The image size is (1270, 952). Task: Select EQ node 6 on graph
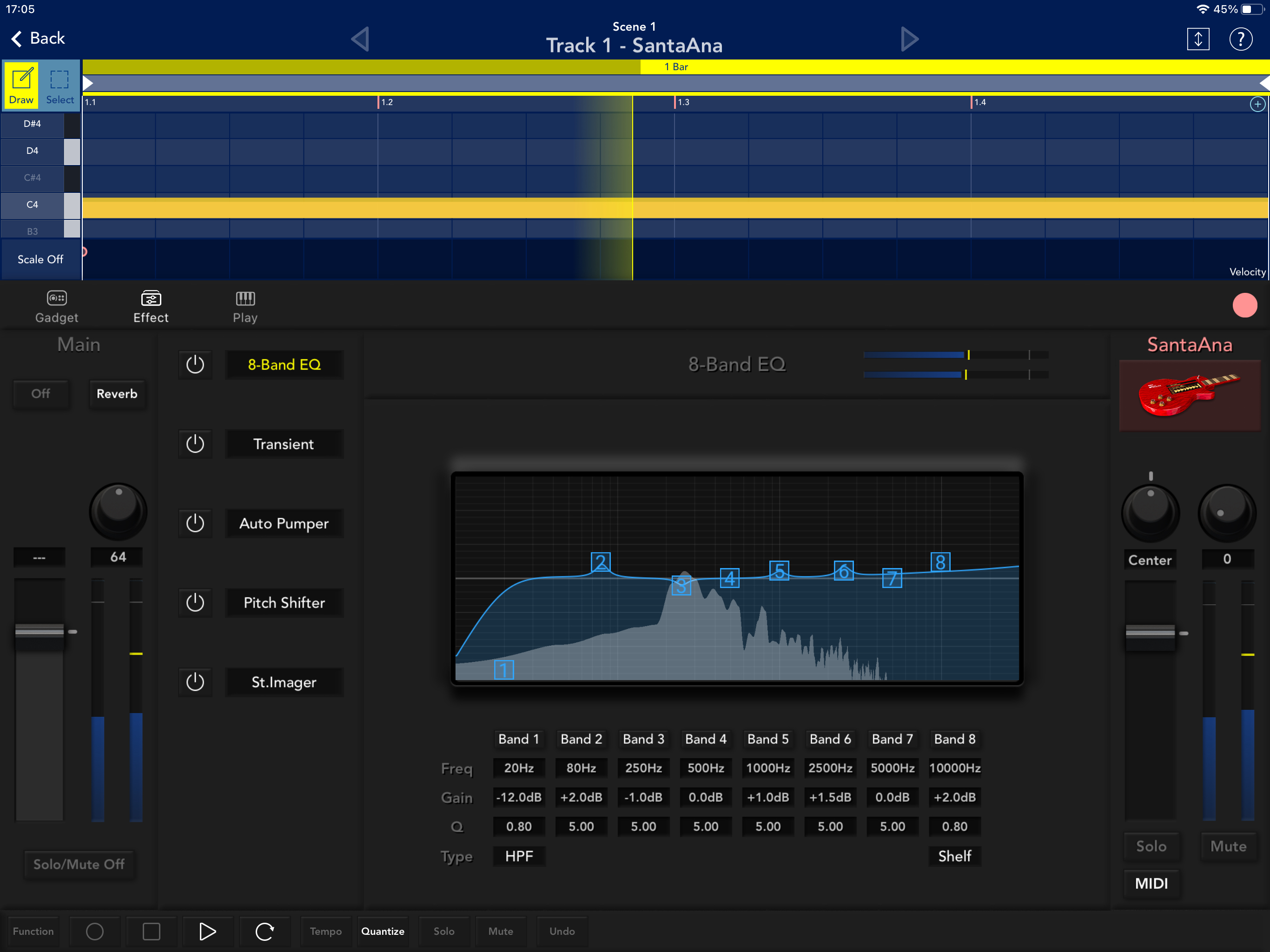pos(843,571)
